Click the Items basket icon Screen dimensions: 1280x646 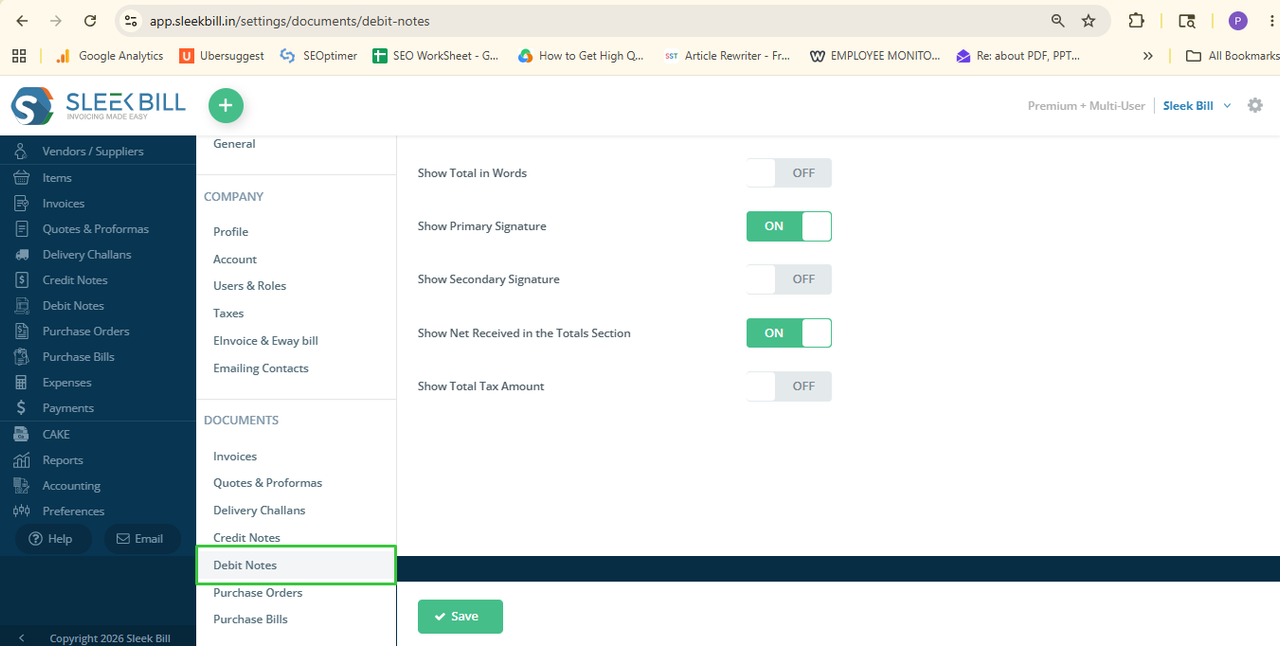(x=21, y=177)
